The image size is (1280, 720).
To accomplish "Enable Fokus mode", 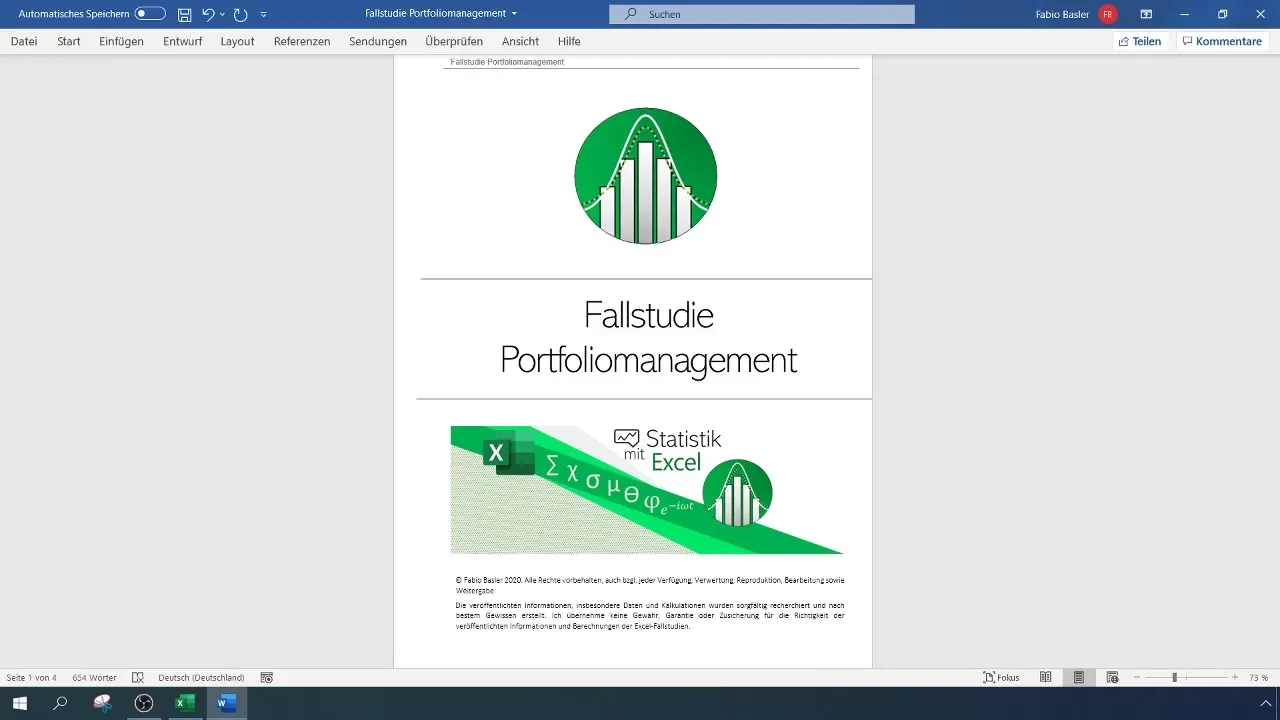I will coord(1001,677).
